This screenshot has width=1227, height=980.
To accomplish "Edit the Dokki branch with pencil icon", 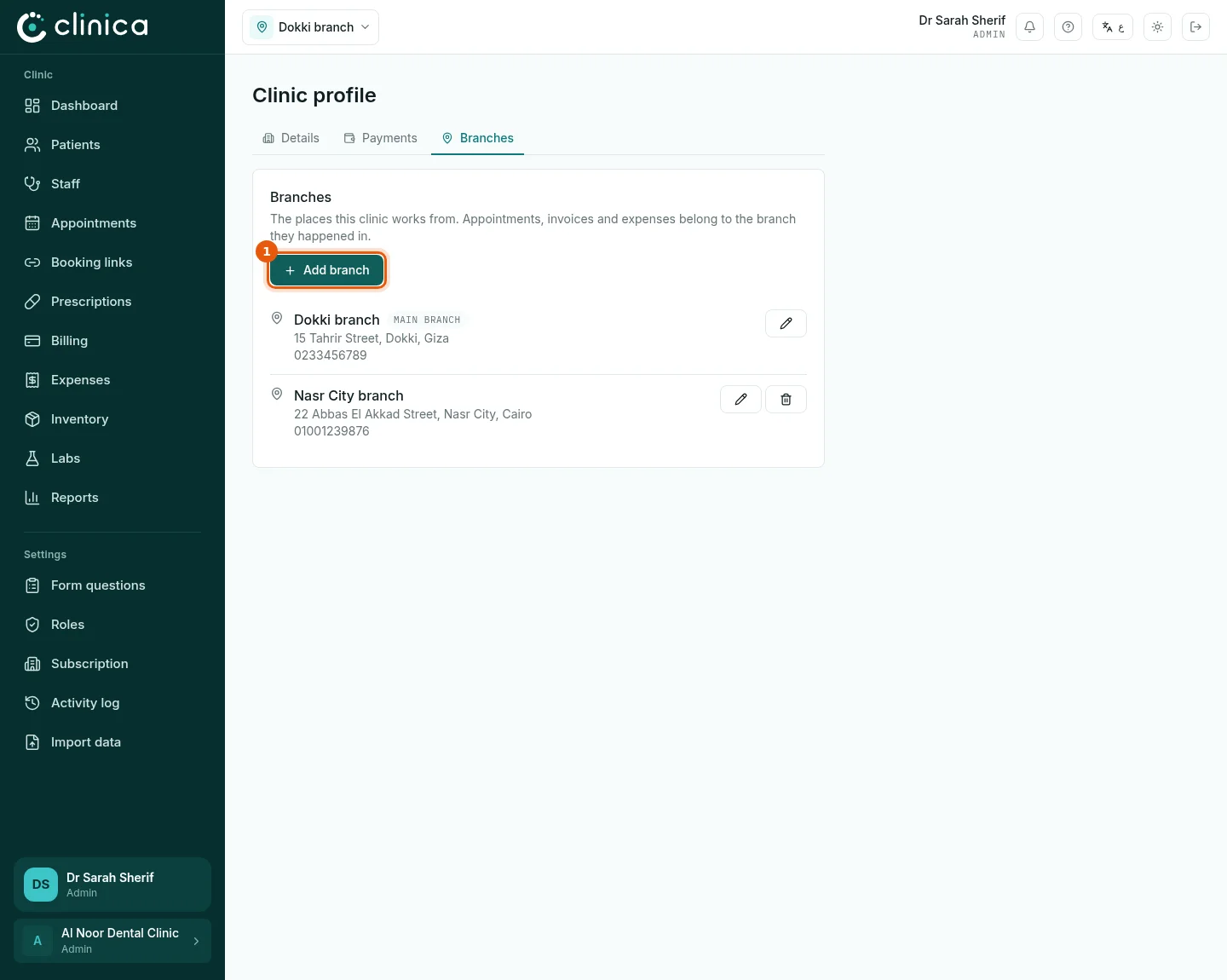I will (786, 324).
